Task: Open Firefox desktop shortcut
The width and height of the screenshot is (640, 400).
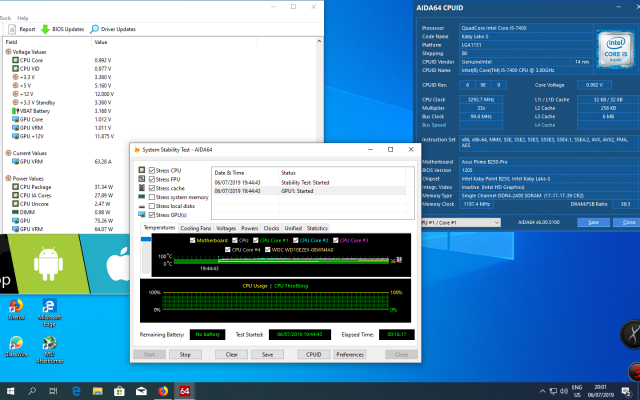Action: [x=16, y=309]
